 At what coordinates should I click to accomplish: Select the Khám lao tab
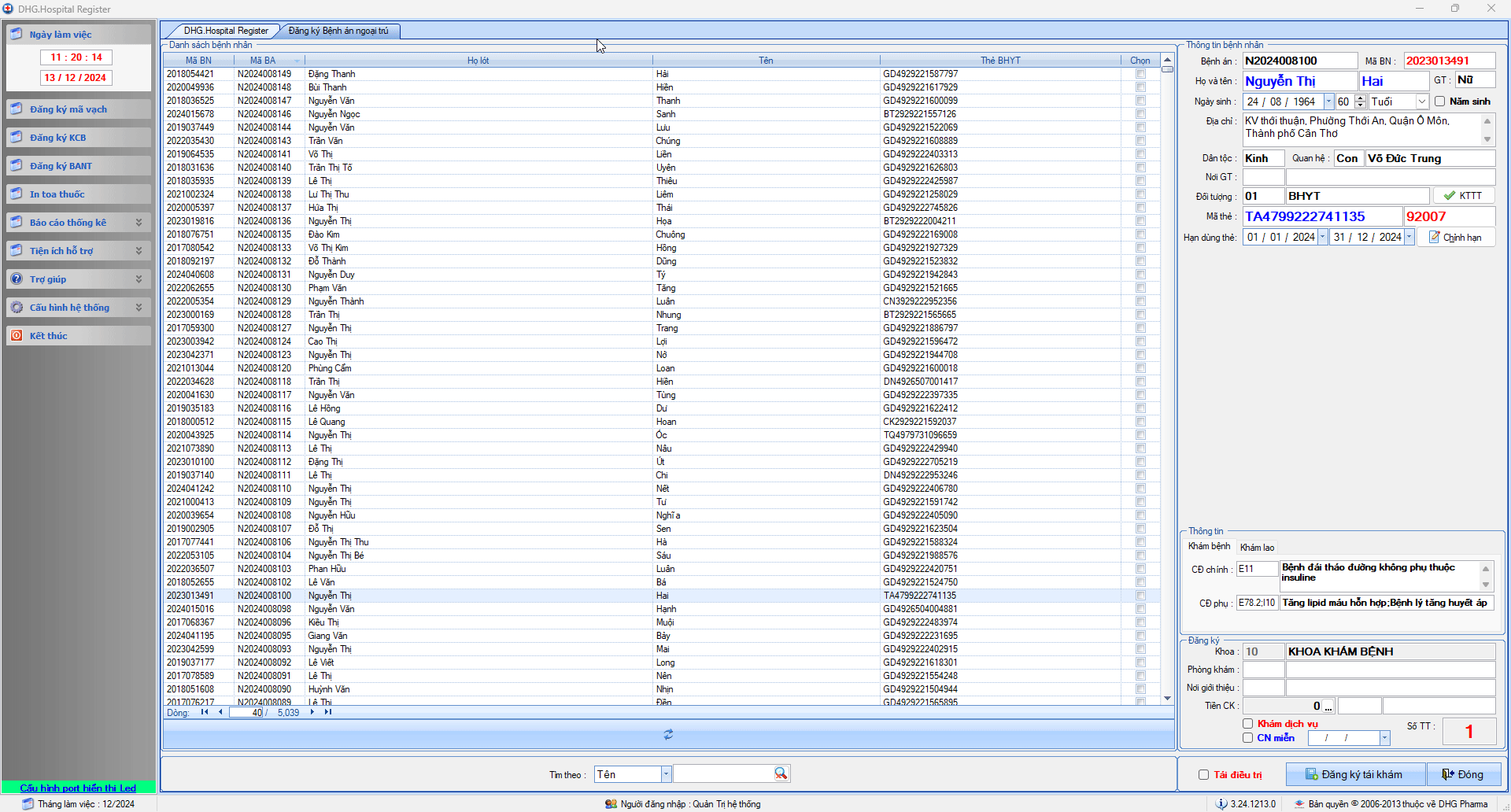(1257, 548)
